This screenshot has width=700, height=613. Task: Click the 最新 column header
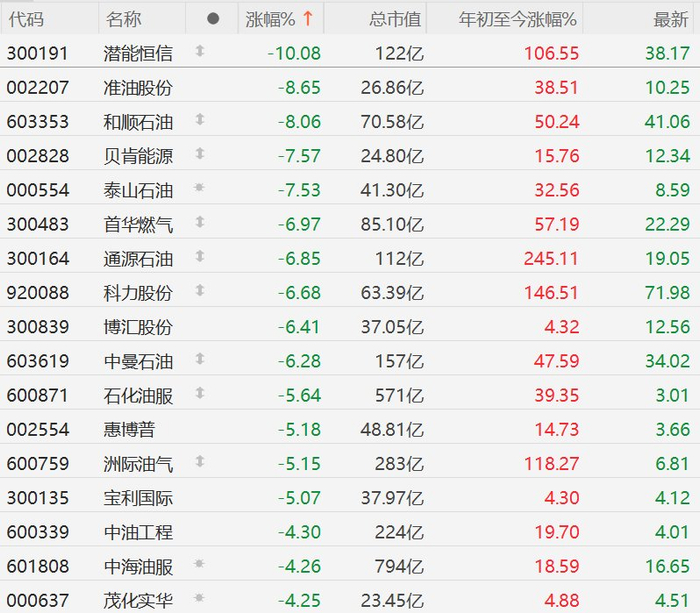point(671,19)
